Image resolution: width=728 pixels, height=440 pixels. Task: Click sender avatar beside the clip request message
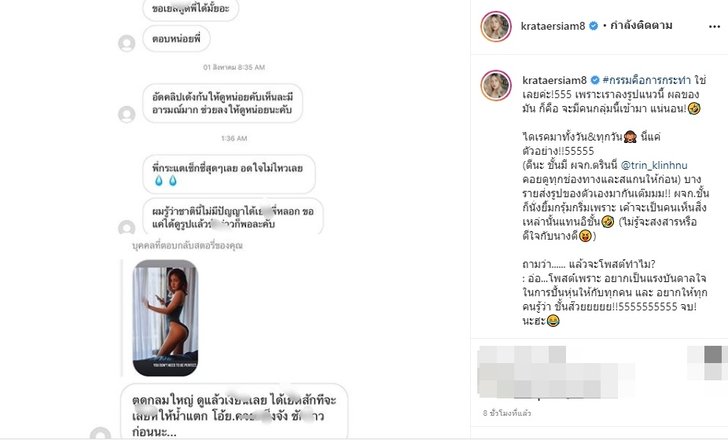126,114
